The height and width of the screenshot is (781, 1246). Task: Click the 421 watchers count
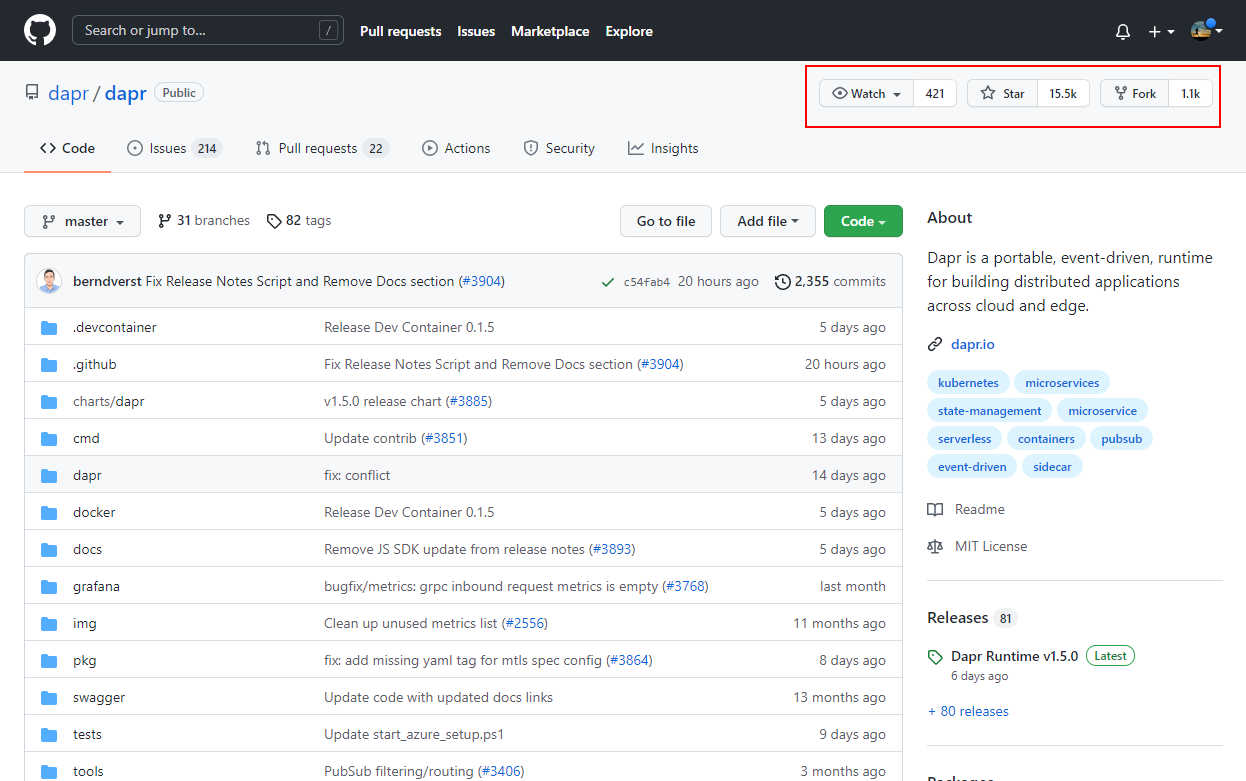[x=935, y=93]
